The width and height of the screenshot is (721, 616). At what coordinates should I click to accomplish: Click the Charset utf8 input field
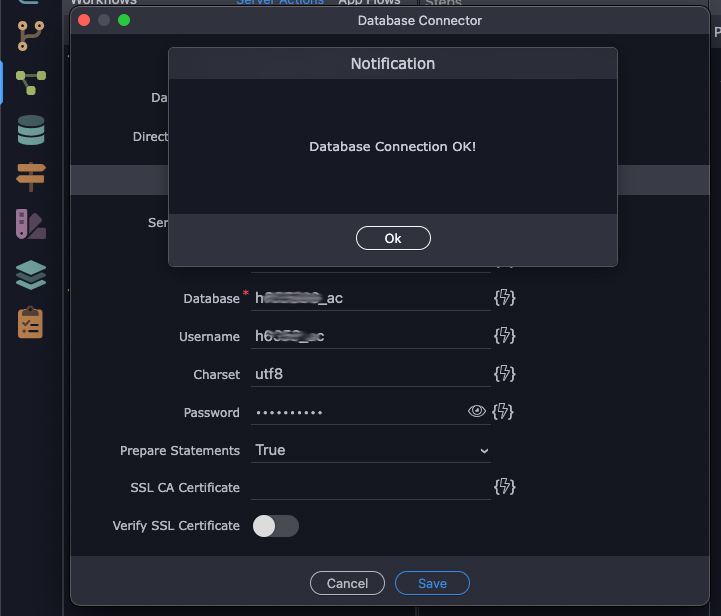coord(371,374)
